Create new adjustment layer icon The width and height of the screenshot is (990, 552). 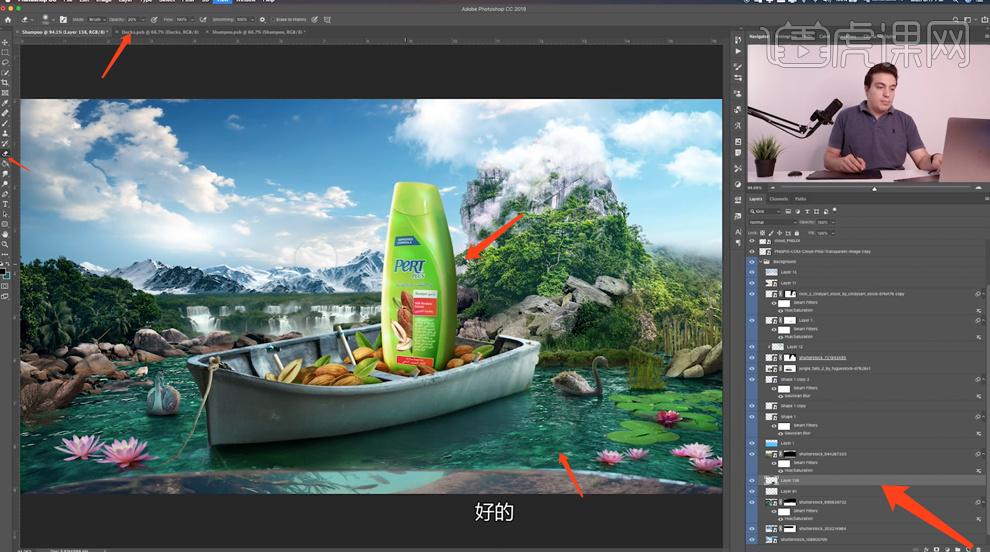(x=948, y=549)
